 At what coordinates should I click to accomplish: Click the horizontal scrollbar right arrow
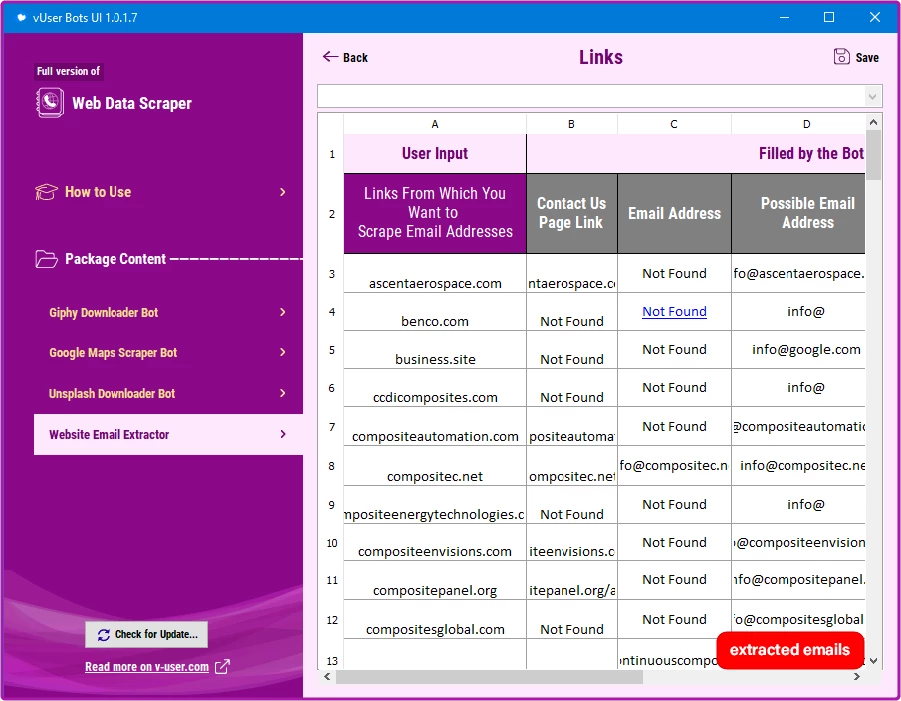tap(857, 677)
